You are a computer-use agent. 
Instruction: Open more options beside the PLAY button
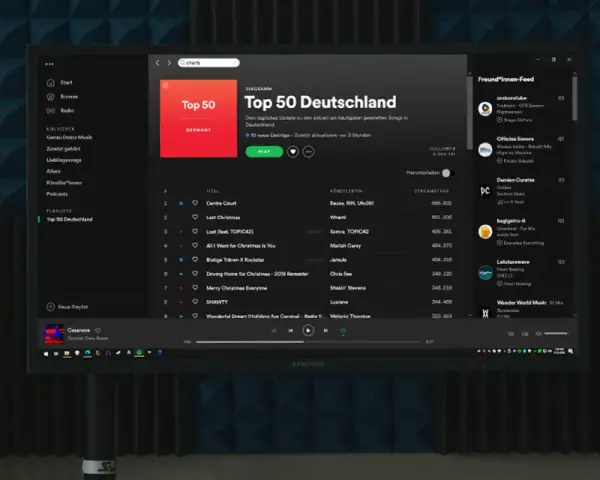tap(308, 152)
